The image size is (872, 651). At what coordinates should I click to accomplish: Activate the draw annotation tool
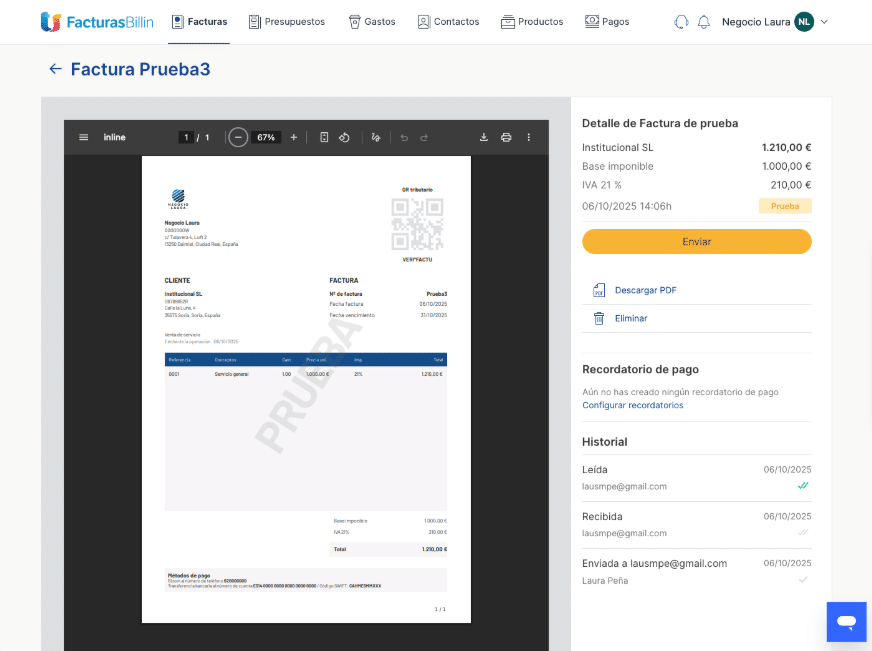(x=376, y=137)
